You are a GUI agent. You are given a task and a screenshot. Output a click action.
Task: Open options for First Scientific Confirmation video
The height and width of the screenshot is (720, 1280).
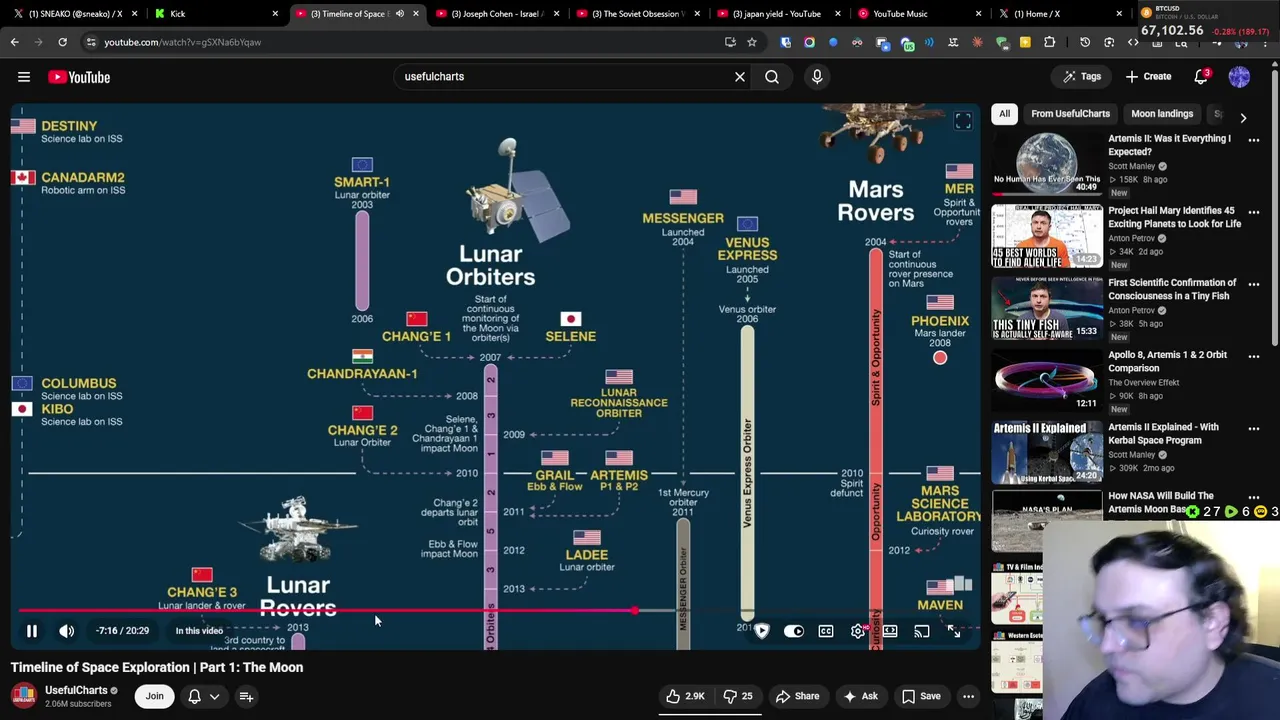pyautogui.click(x=1254, y=284)
